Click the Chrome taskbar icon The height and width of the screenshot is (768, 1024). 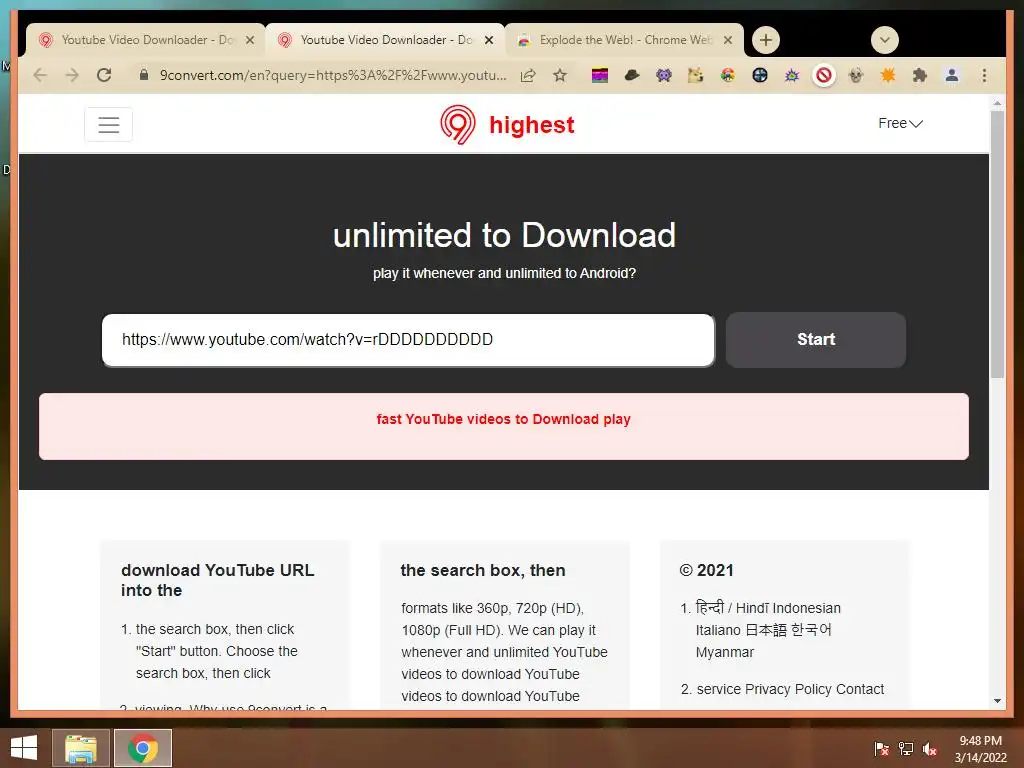coord(143,748)
